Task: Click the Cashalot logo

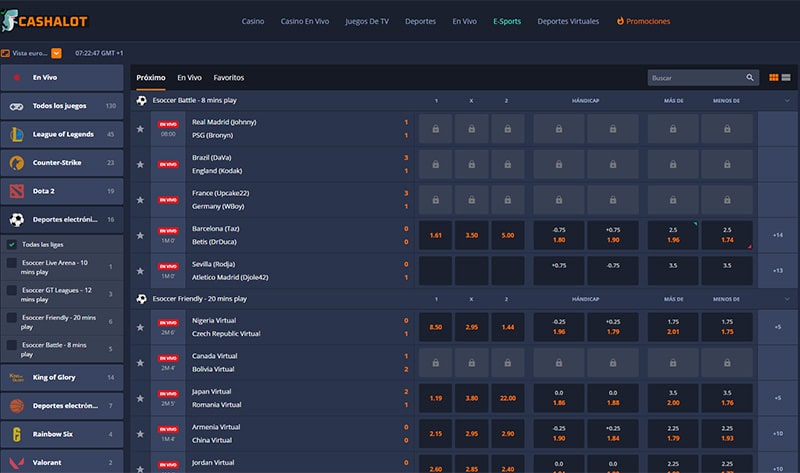Action: click(x=45, y=21)
